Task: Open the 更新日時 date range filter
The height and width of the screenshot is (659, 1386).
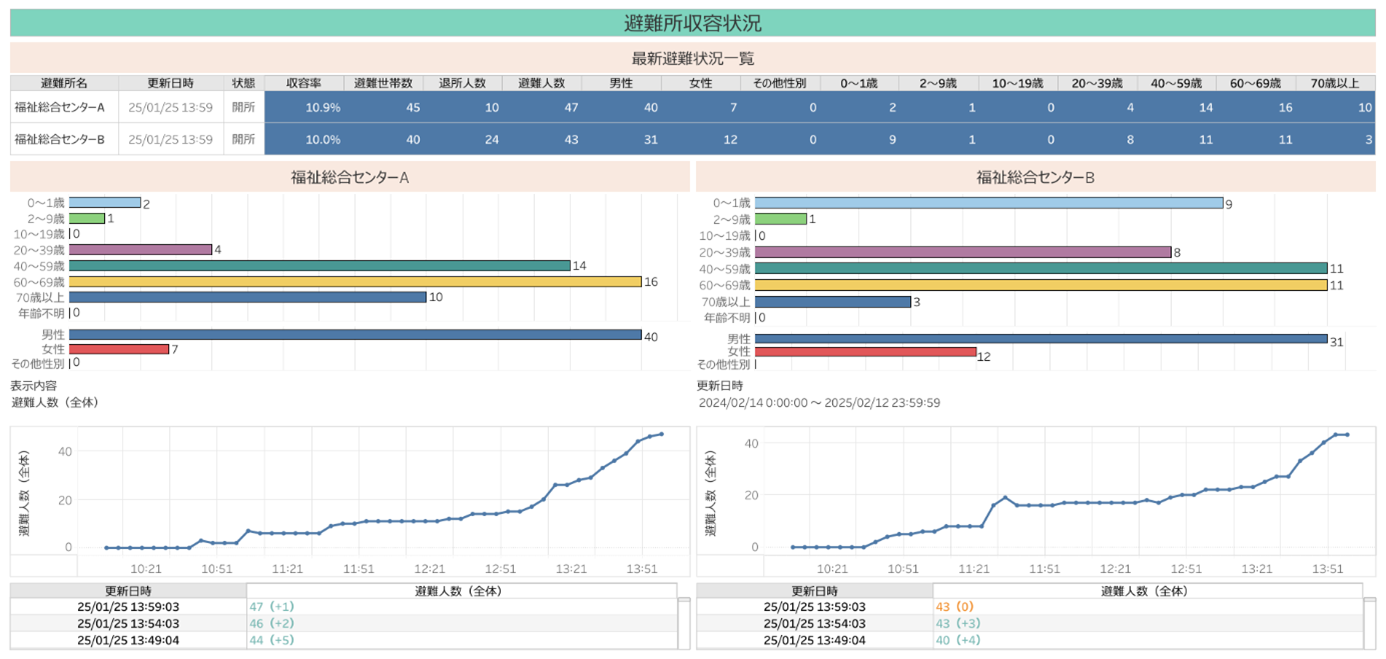Action: (x=818, y=402)
